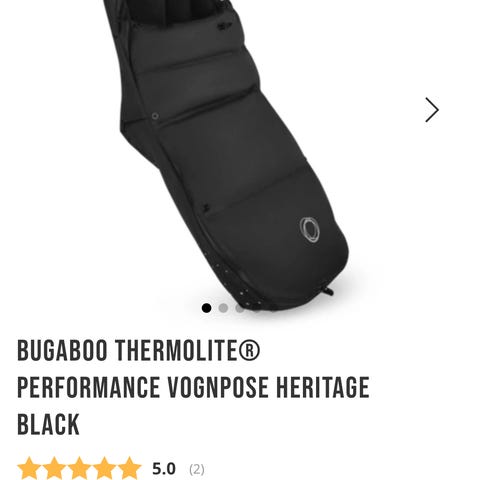This screenshot has width=480, height=480.
Task: Click the third yellow rating star
Action: tap(79, 468)
